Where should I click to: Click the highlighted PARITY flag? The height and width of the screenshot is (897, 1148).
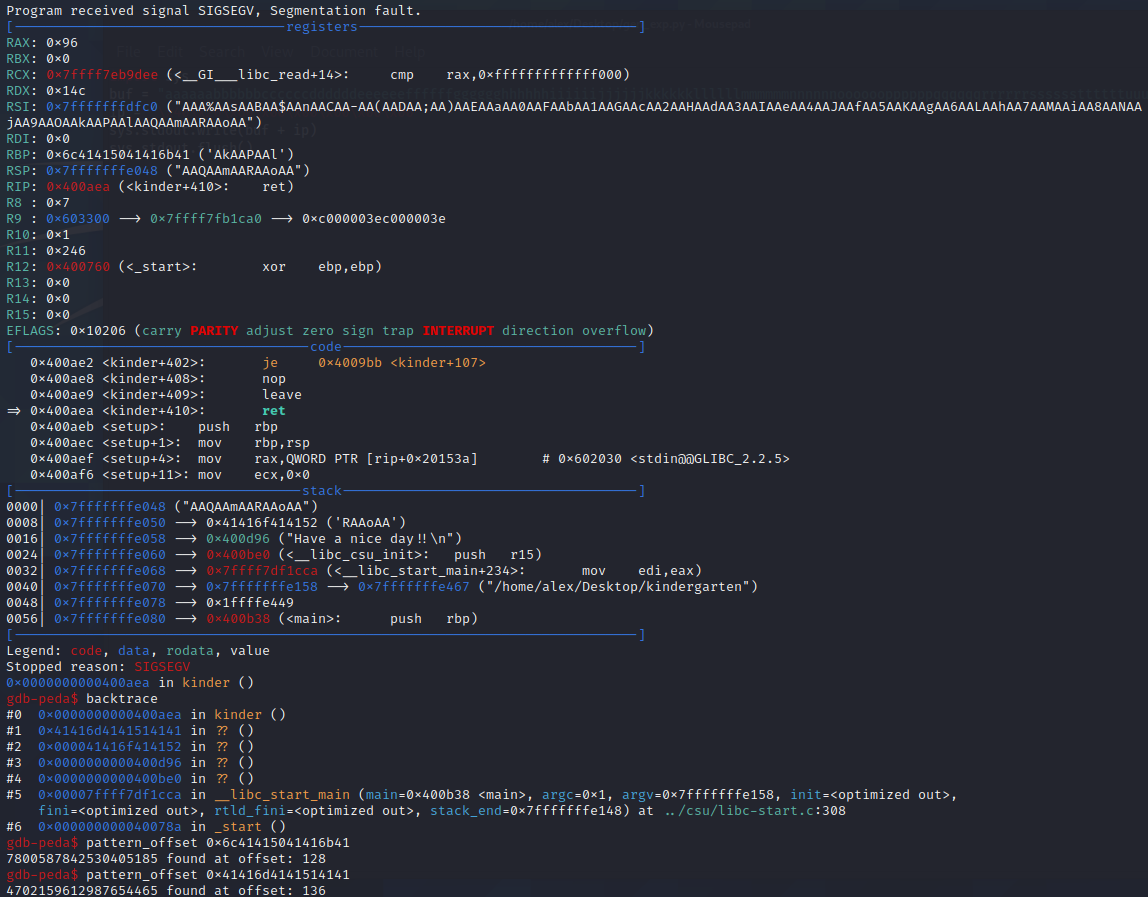coord(214,331)
